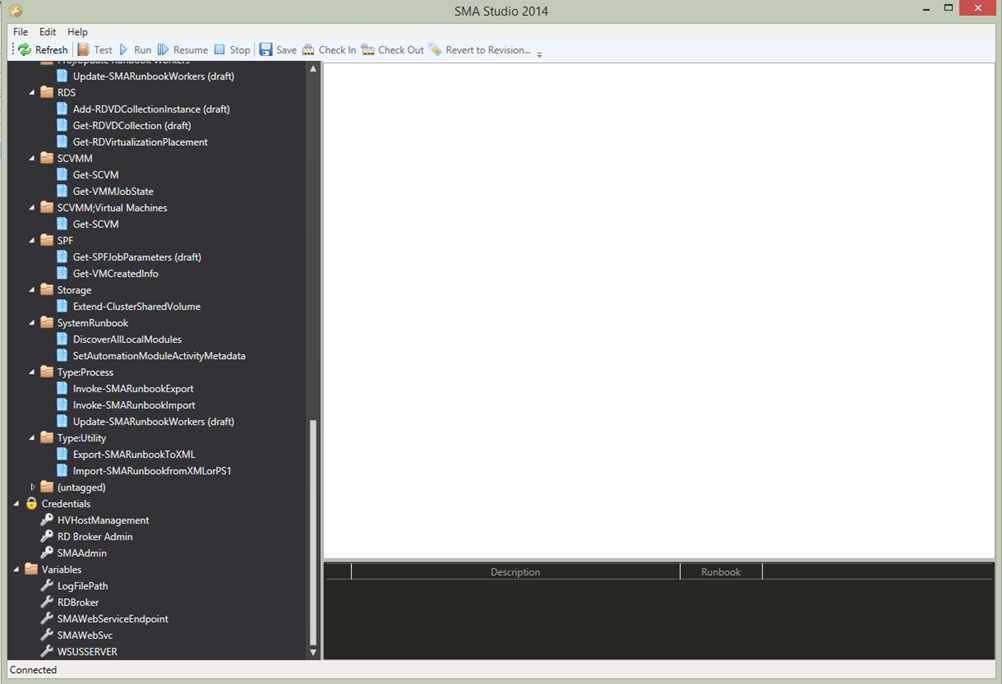Open the toolbar overflow options arrow
The width and height of the screenshot is (1002, 684).
pos(539,54)
